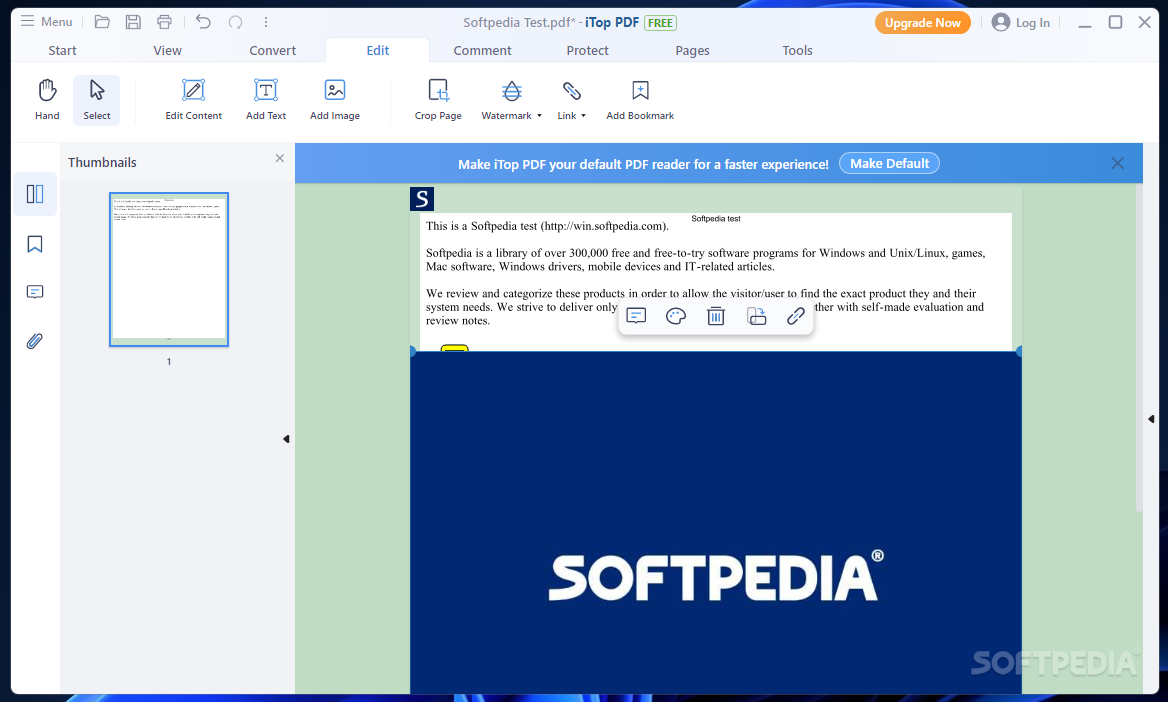Collapse the left panel with the arrow
This screenshot has width=1168, height=702.
click(x=286, y=439)
